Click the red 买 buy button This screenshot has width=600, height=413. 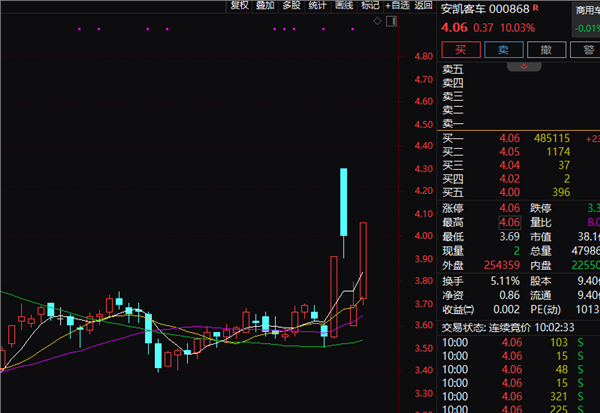click(x=461, y=50)
